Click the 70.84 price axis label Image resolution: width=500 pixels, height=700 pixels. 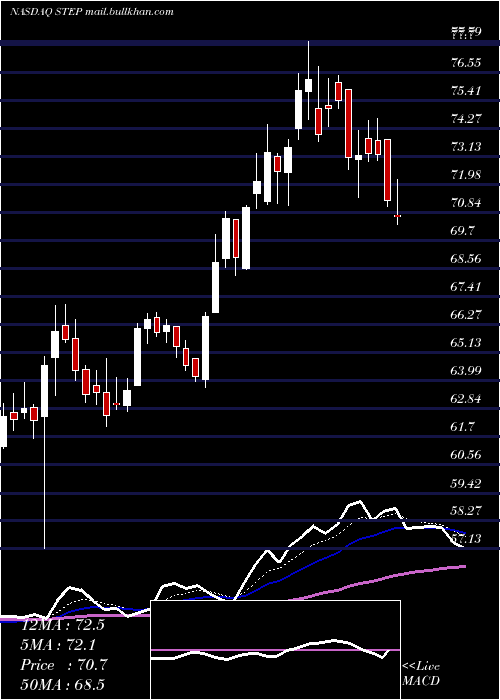pos(466,203)
